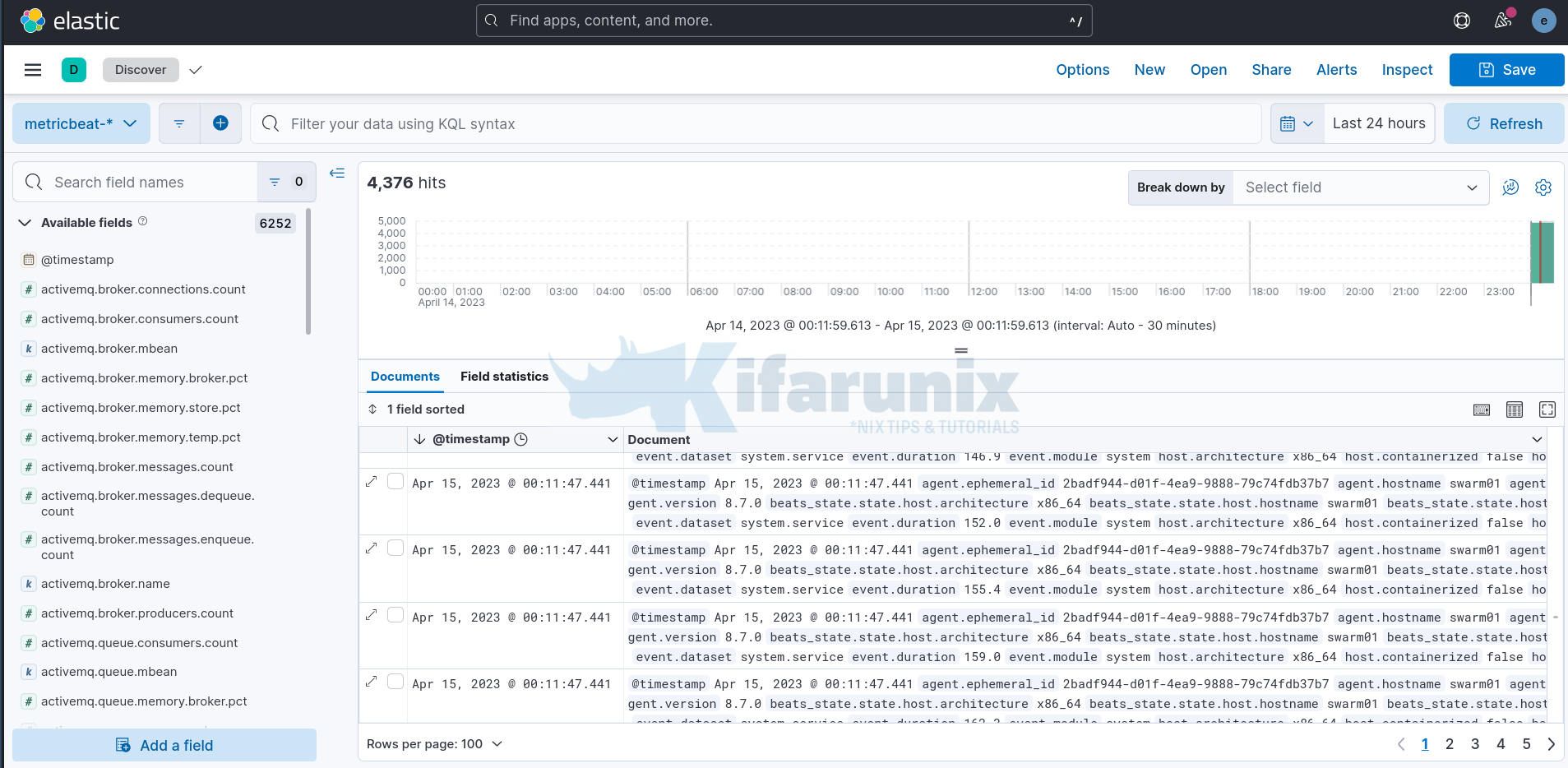Select checkbox for row with duration 159.0
The image size is (1568, 768).
(x=395, y=615)
